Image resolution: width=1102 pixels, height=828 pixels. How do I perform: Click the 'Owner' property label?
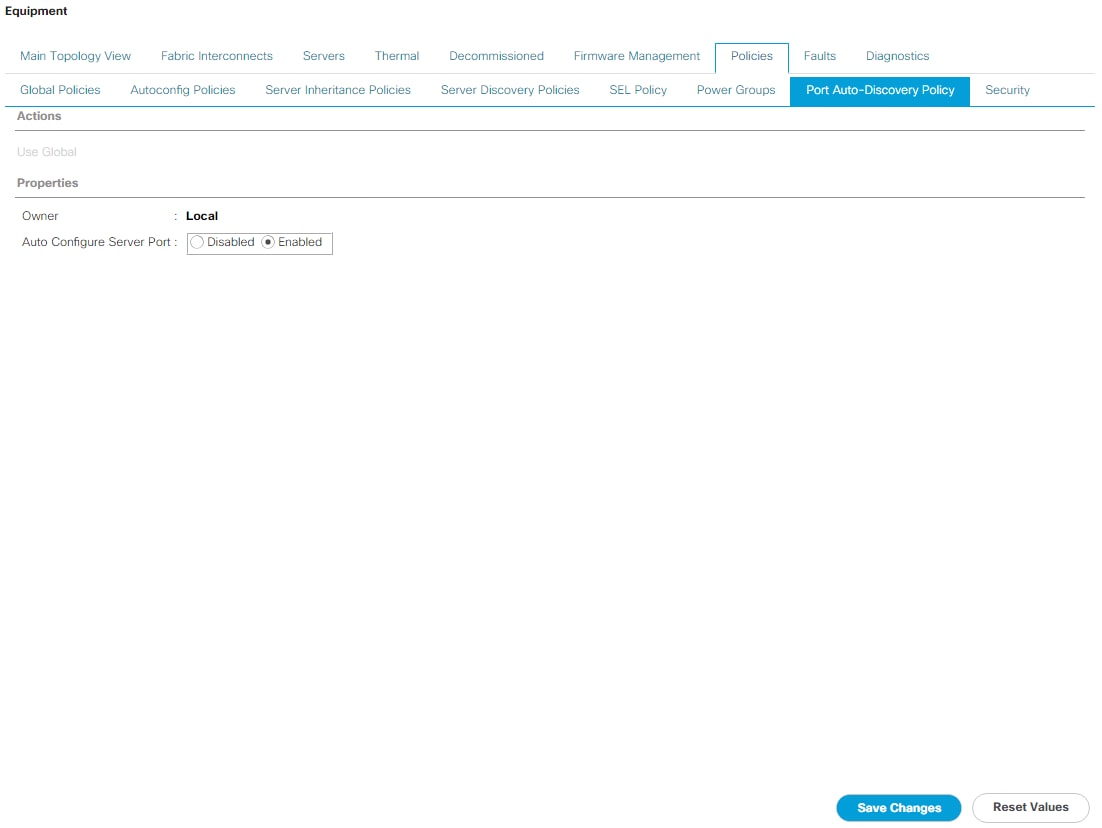point(40,216)
